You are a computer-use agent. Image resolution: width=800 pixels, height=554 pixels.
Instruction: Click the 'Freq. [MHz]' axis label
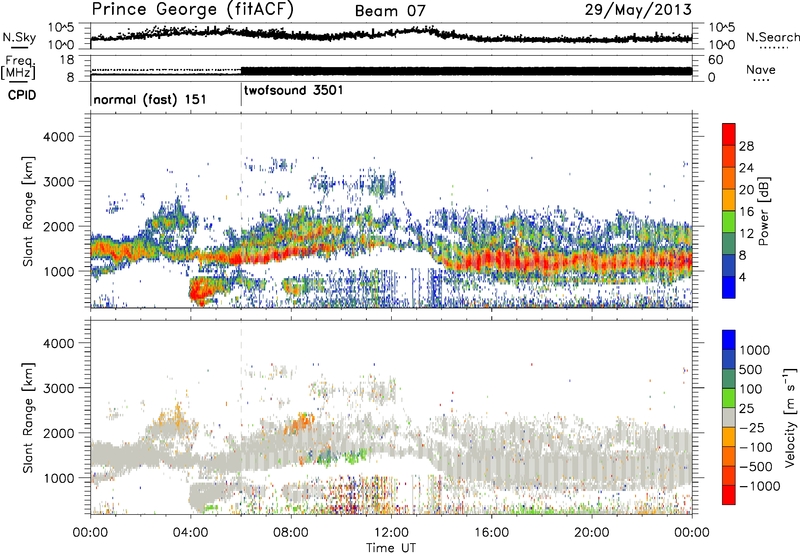coord(18,68)
